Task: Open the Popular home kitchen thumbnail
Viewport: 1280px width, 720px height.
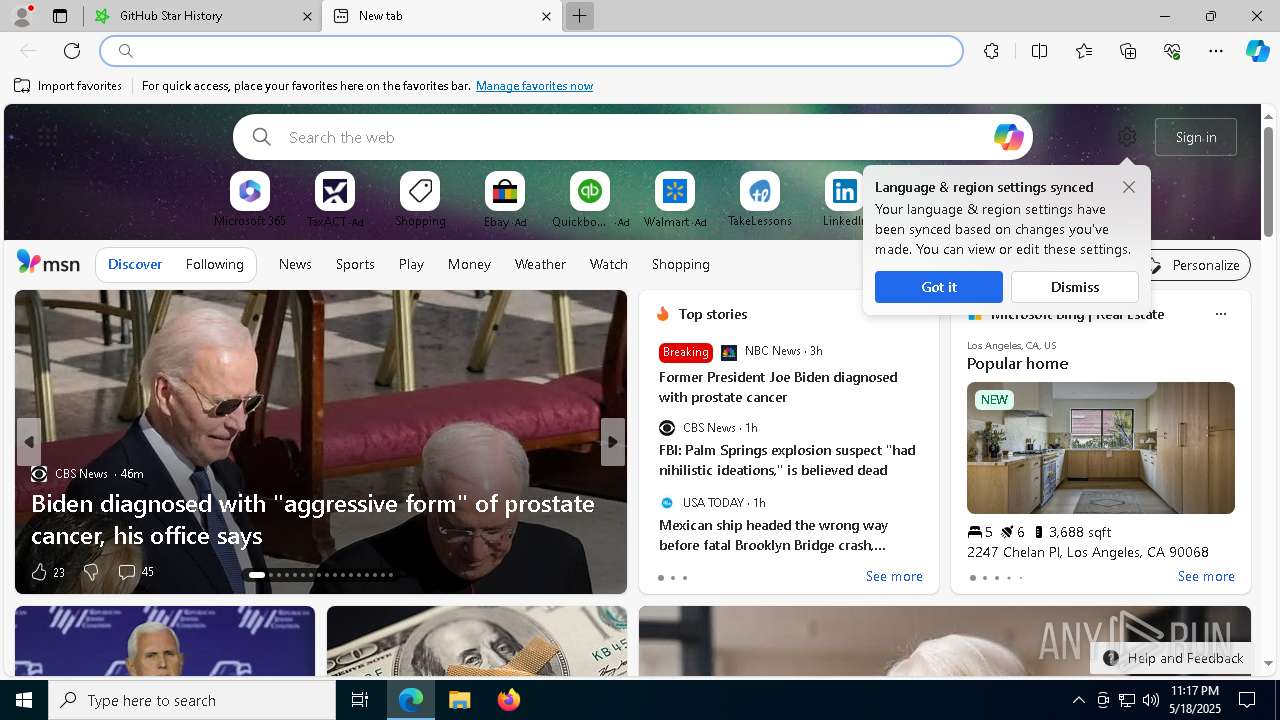Action: coord(1101,448)
